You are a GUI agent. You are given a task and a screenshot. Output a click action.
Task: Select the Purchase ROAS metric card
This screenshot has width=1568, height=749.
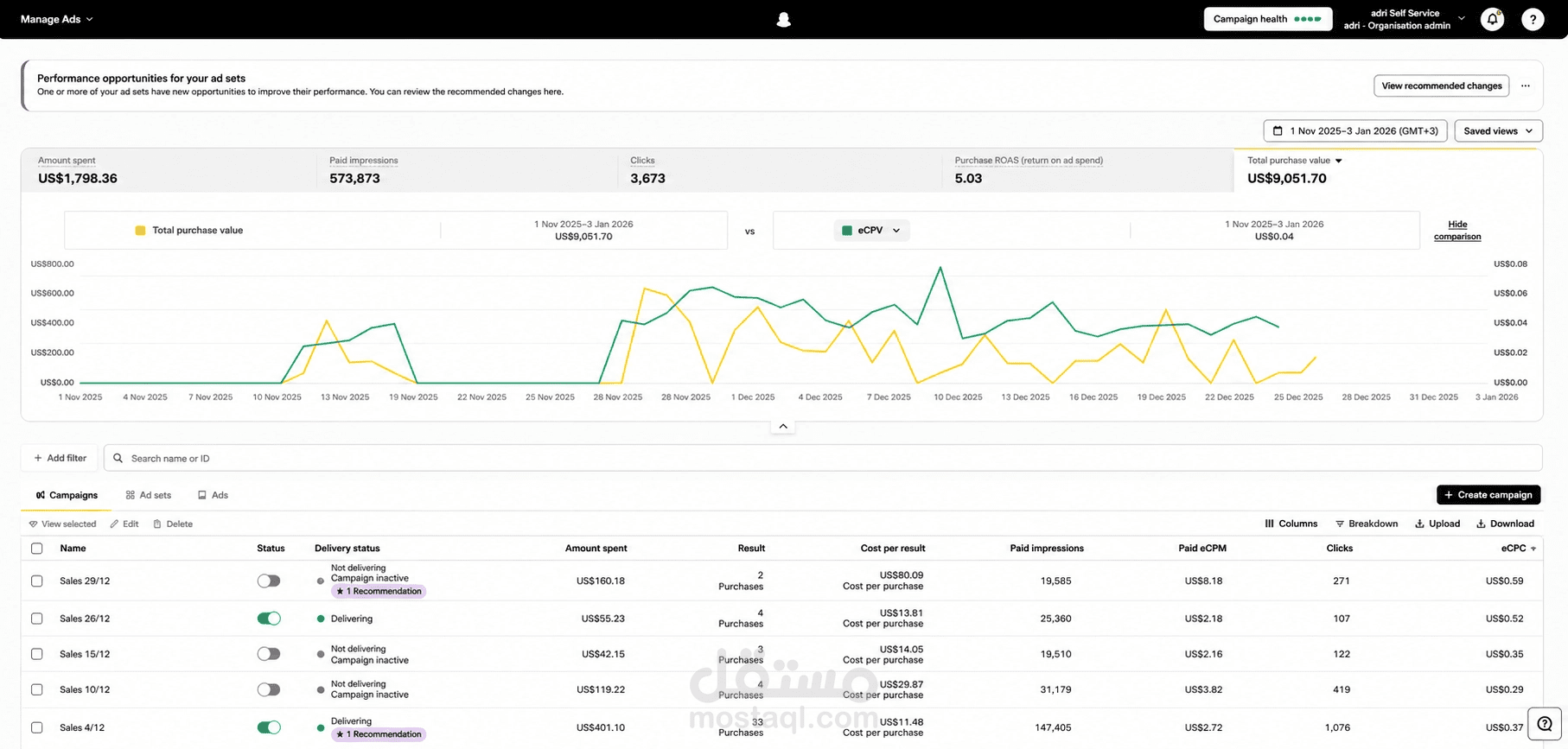[1088, 170]
